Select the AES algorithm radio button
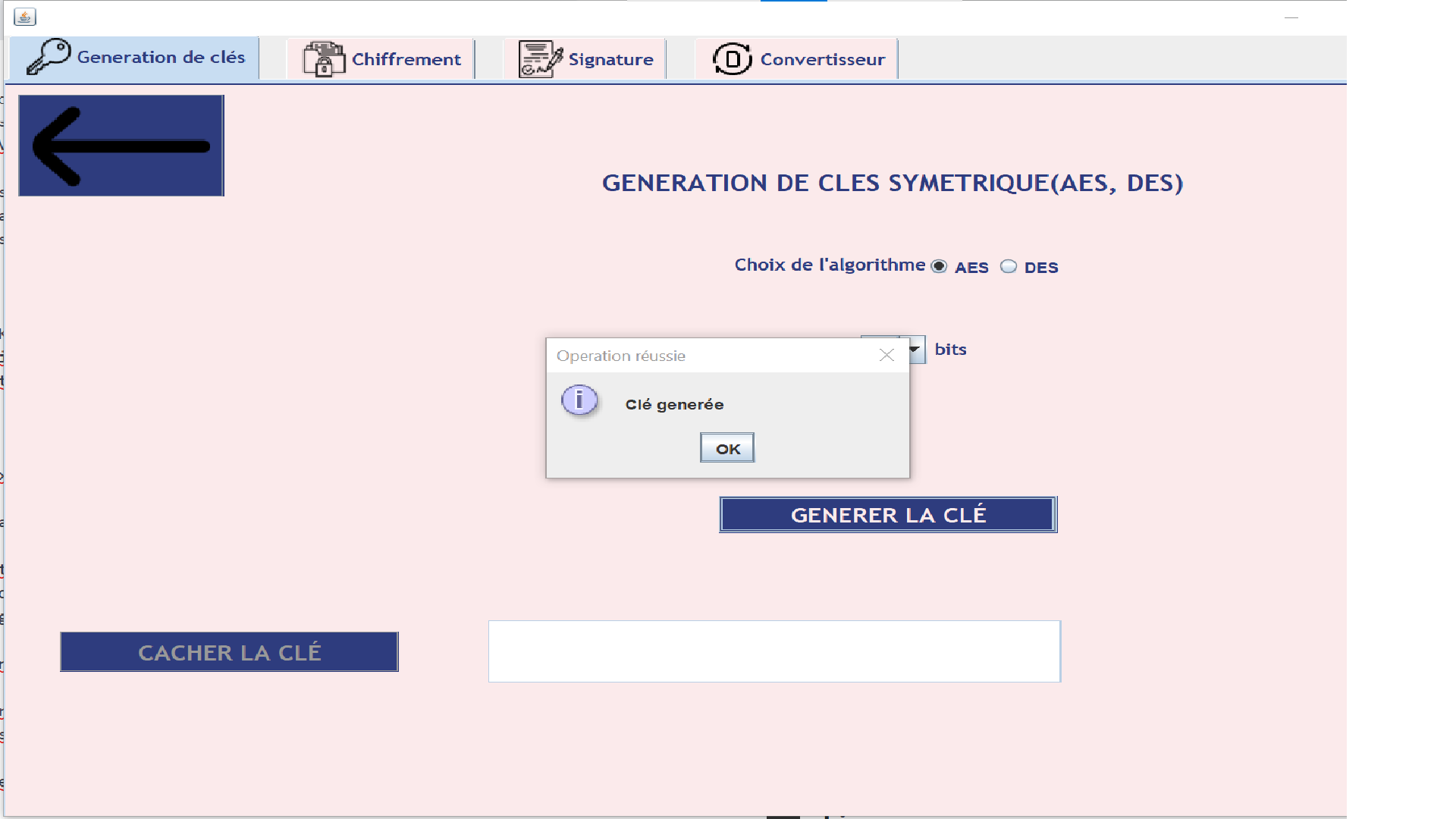Image resolution: width=1456 pixels, height=819 pixels. [x=939, y=266]
